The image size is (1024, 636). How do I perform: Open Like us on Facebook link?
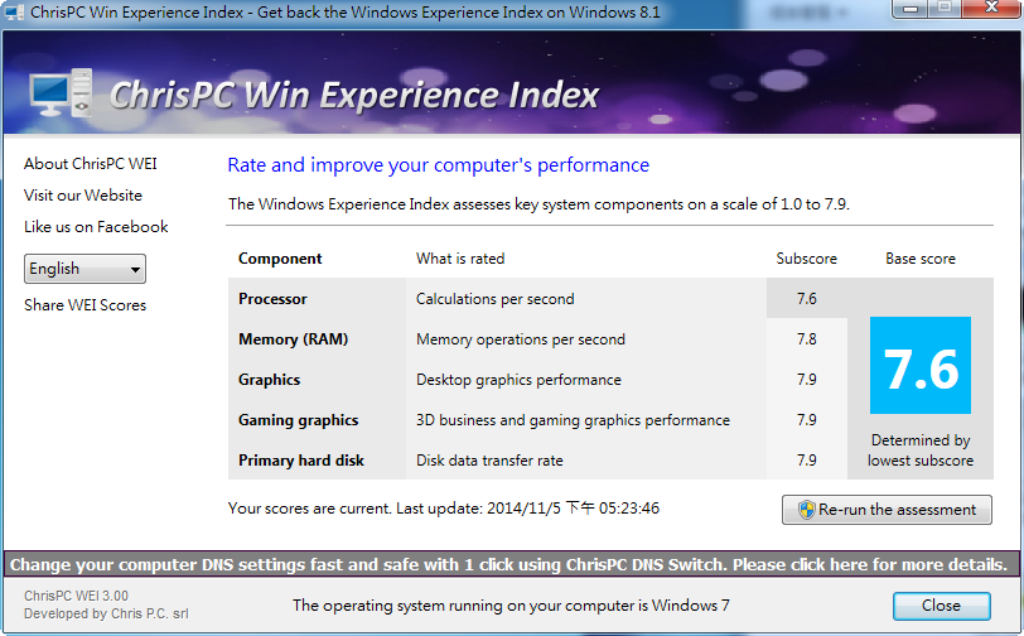(96, 227)
